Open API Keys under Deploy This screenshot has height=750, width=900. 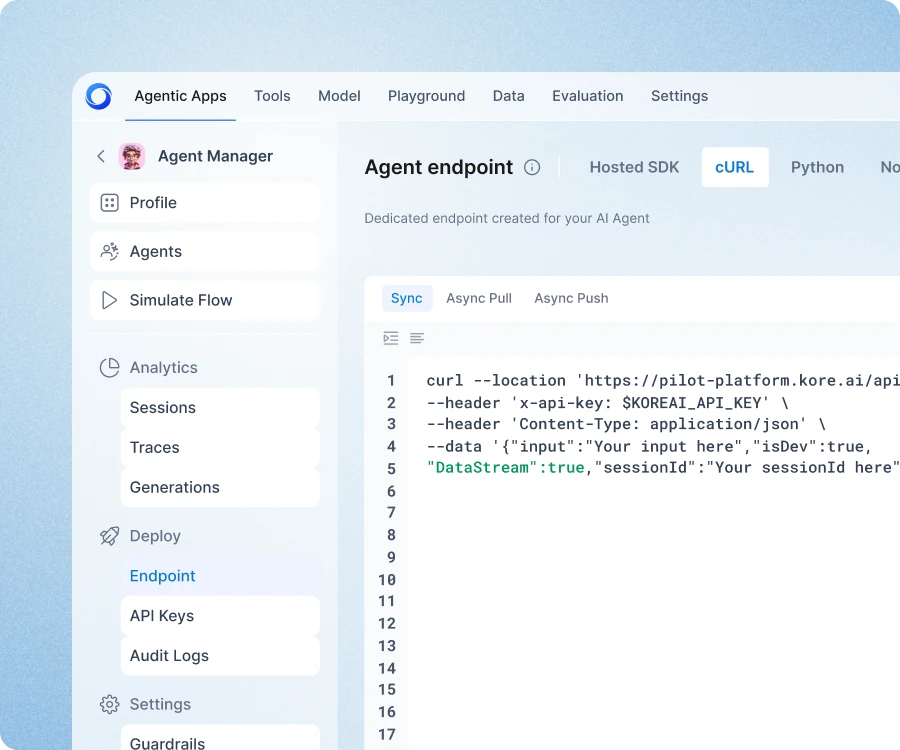point(220,616)
